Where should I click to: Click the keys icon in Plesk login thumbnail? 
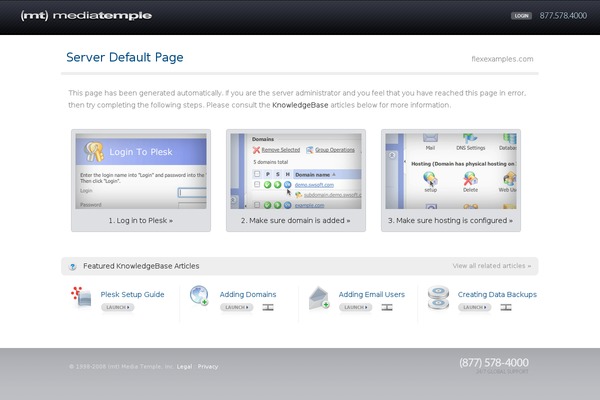[94, 152]
